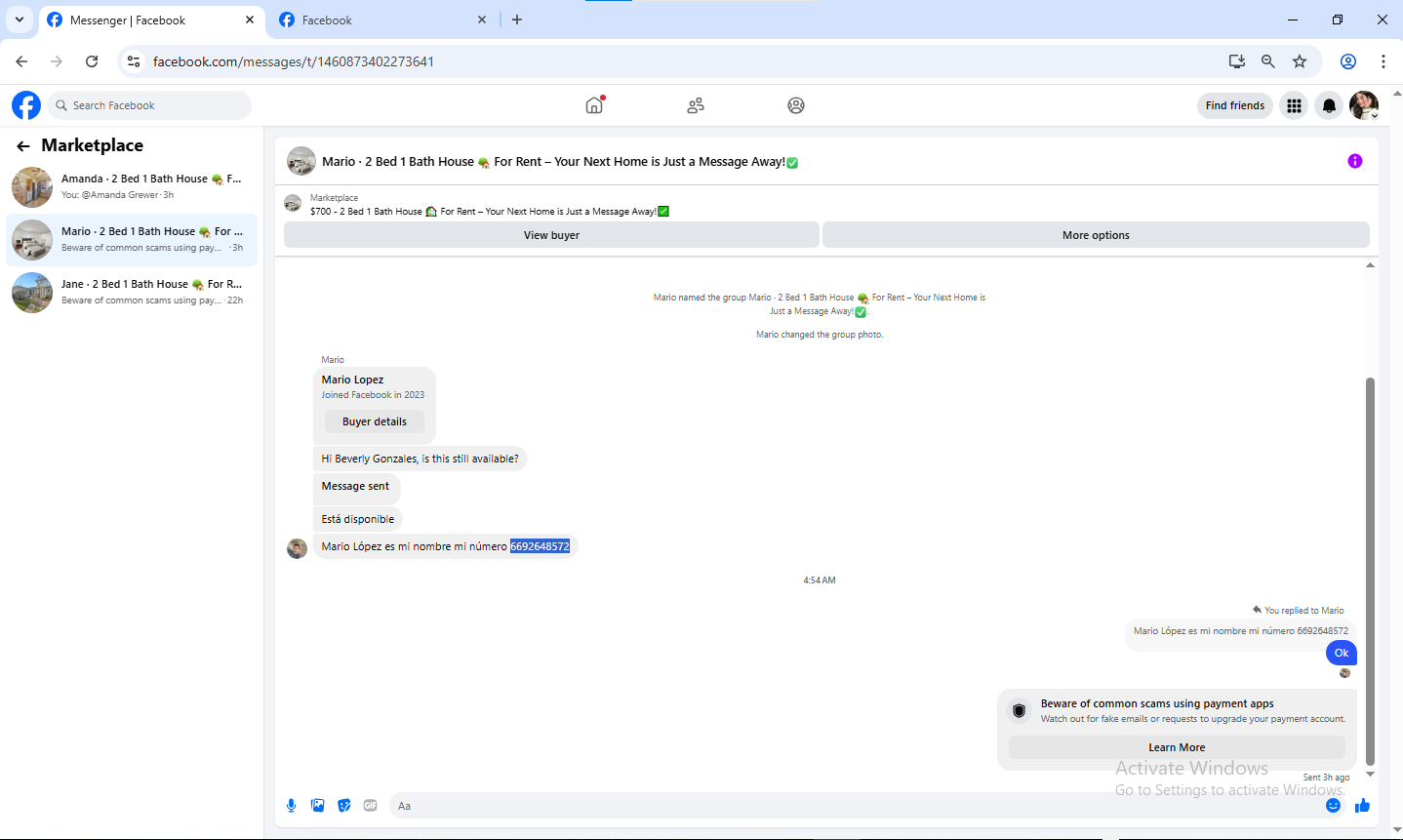Open conversation information purple icon
This screenshot has height=840, width=1403.
pos(1355,161)
